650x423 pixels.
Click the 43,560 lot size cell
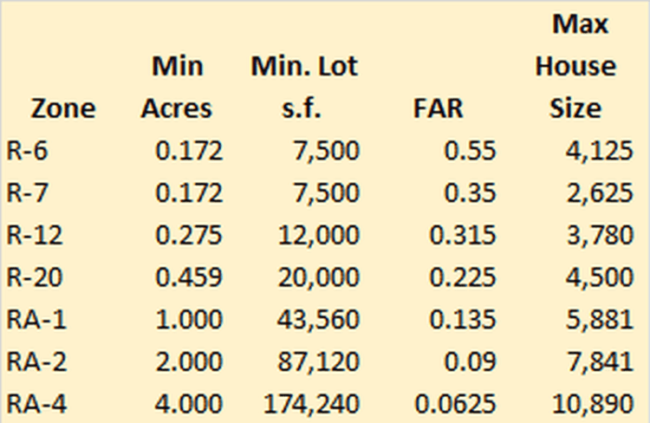coord(318,320)
